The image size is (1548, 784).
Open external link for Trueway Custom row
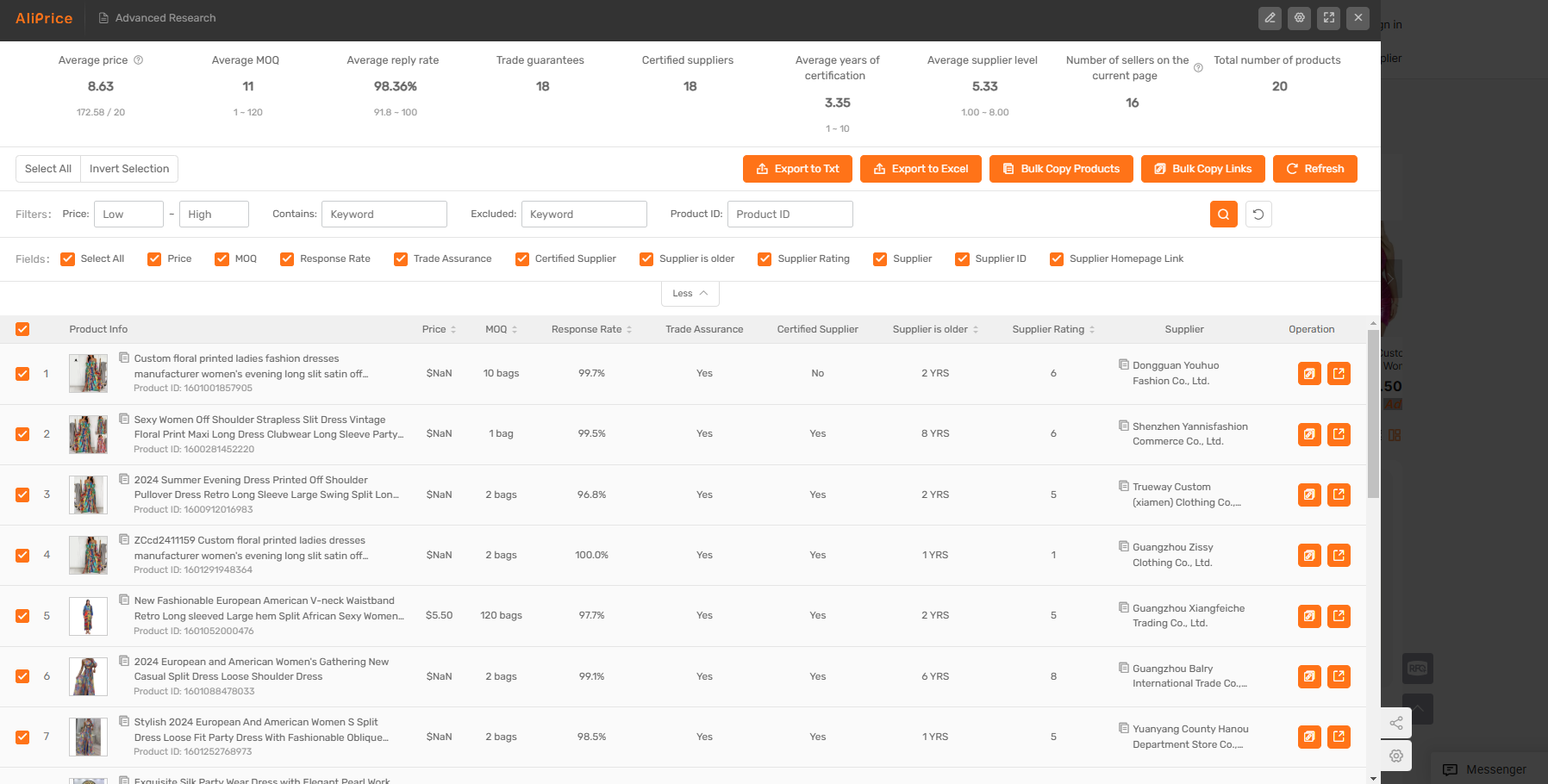[x=1339, y=495]
